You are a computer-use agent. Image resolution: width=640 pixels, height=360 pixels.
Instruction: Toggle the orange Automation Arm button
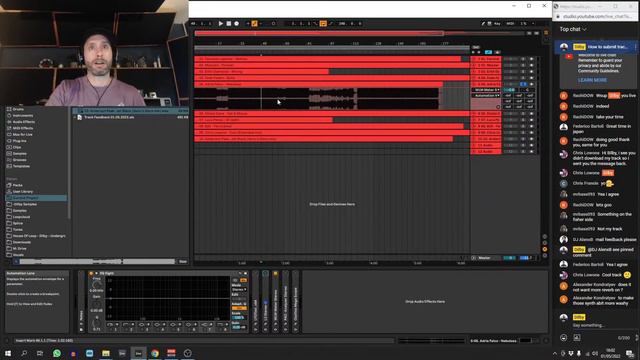click(x=254, y=24)
